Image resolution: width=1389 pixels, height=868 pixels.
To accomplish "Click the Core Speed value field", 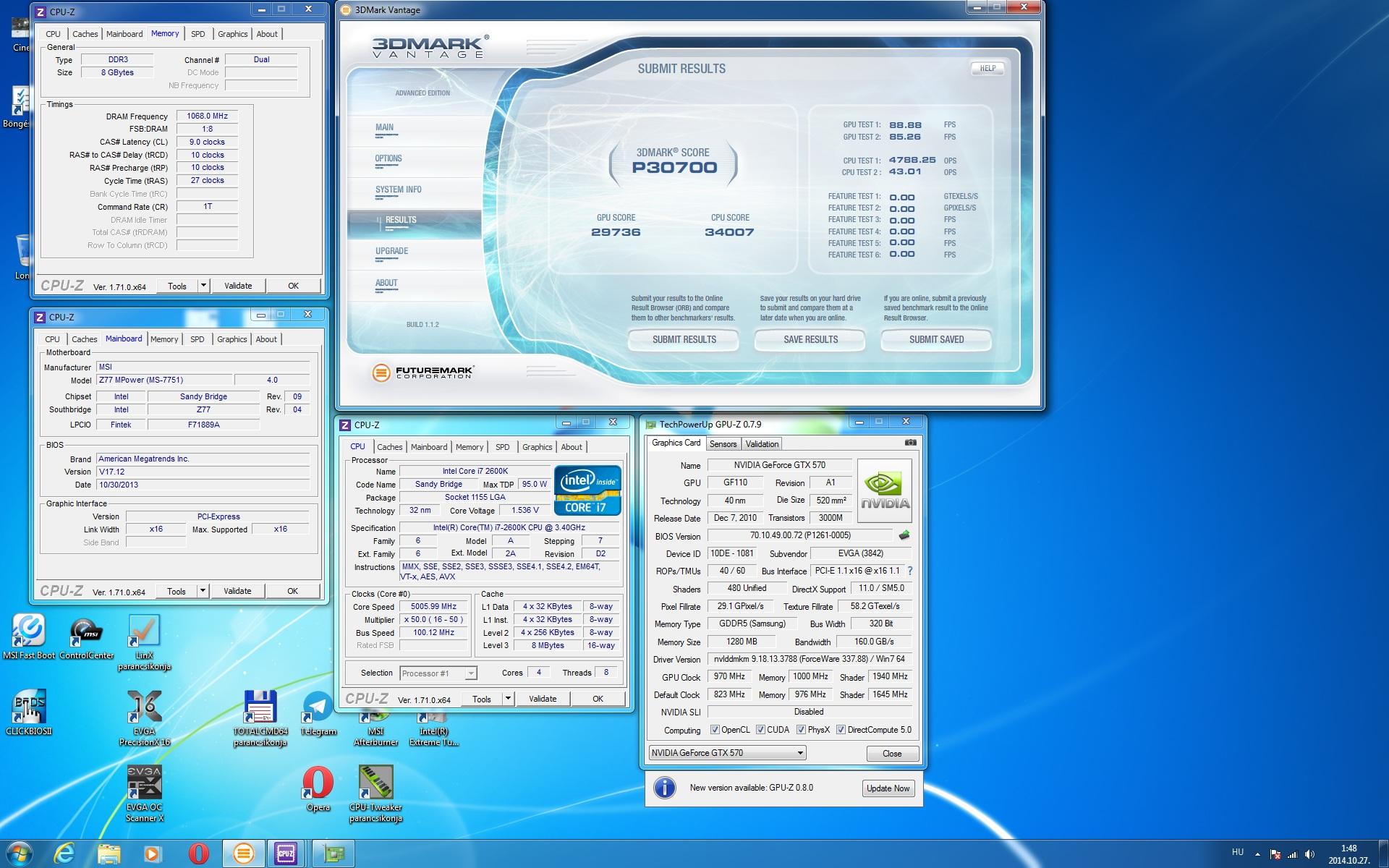I will click(x=433, y=607).
